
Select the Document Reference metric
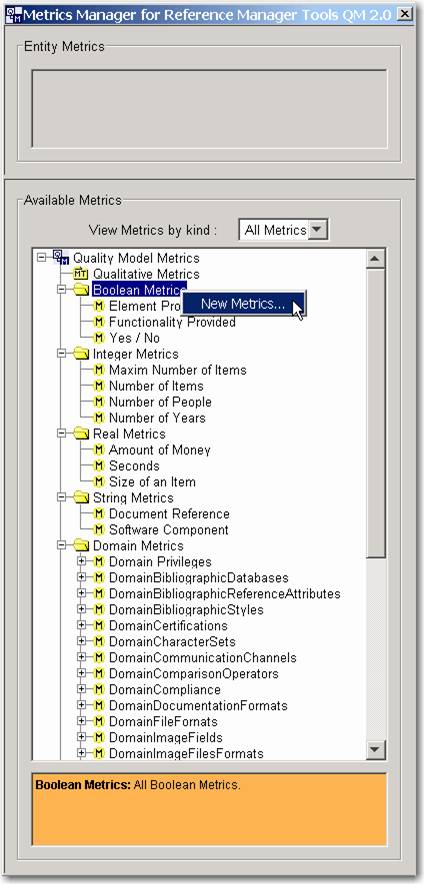click(x=169, y=514)
